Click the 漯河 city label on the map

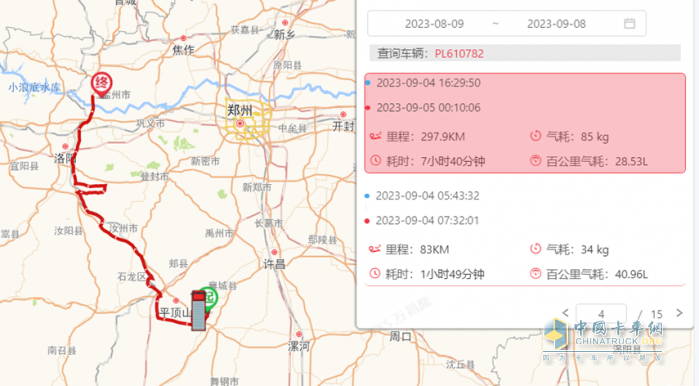pyautogui.click(x=298, y=346)
